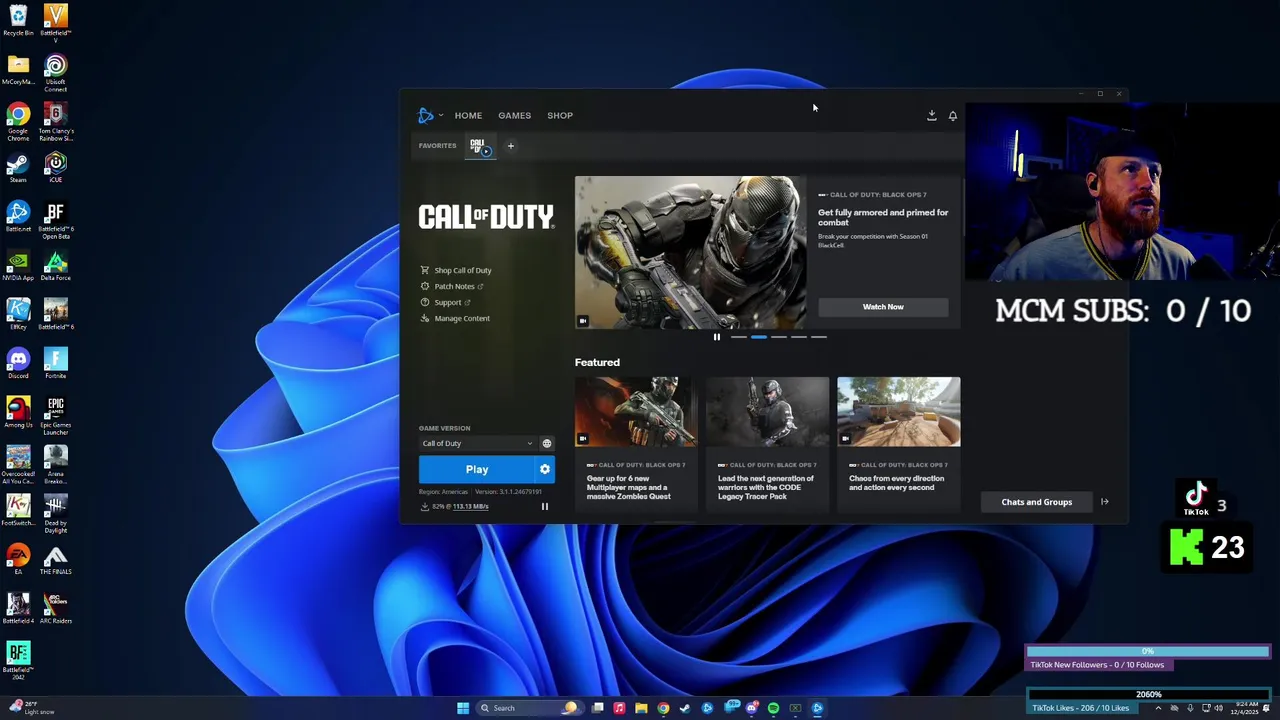Open the downloads icon in header
The width and height of the screenshot is (1280, 720).
[x=931, y=115]
